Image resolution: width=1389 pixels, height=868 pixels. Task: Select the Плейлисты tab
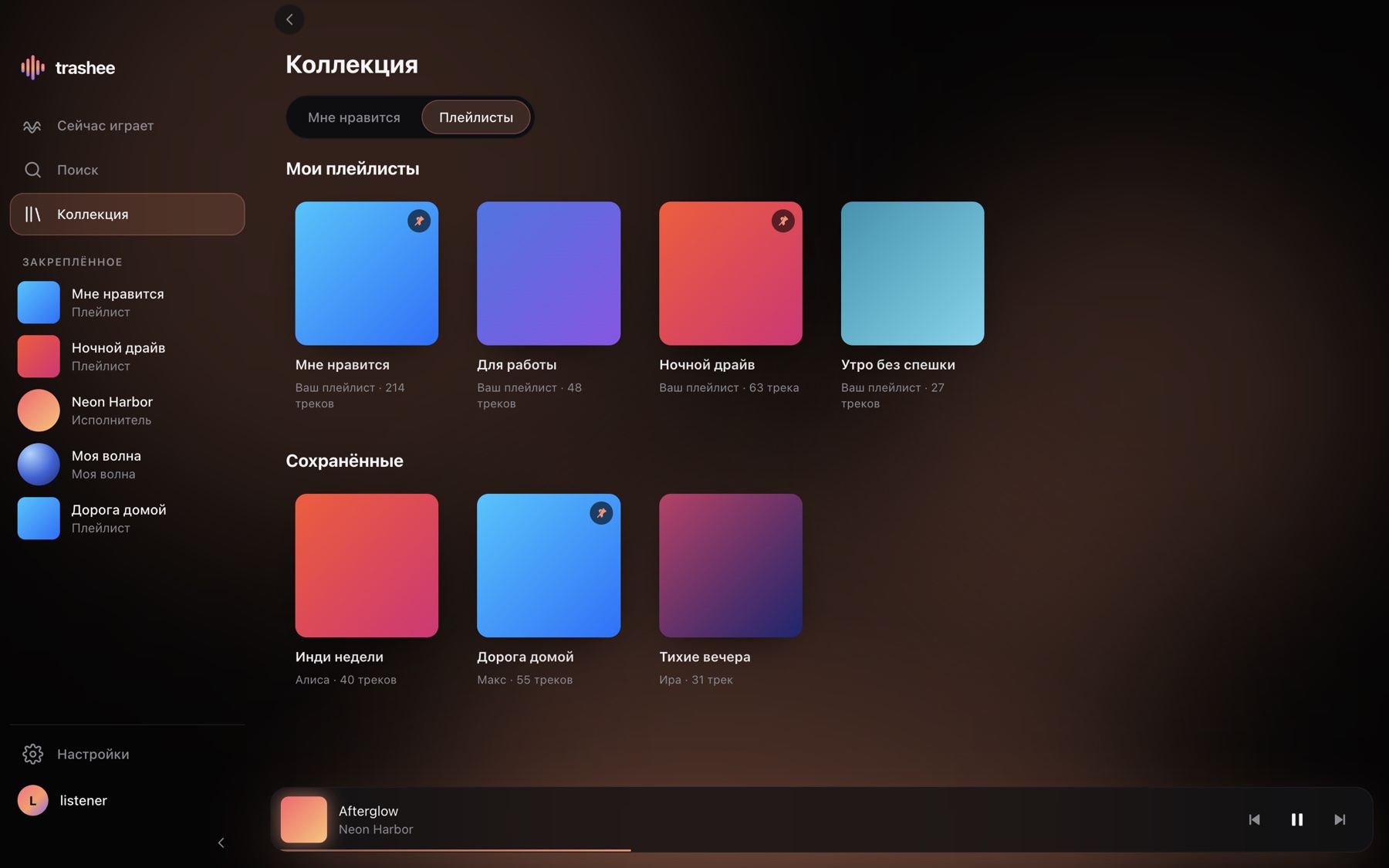pos(476,117)
